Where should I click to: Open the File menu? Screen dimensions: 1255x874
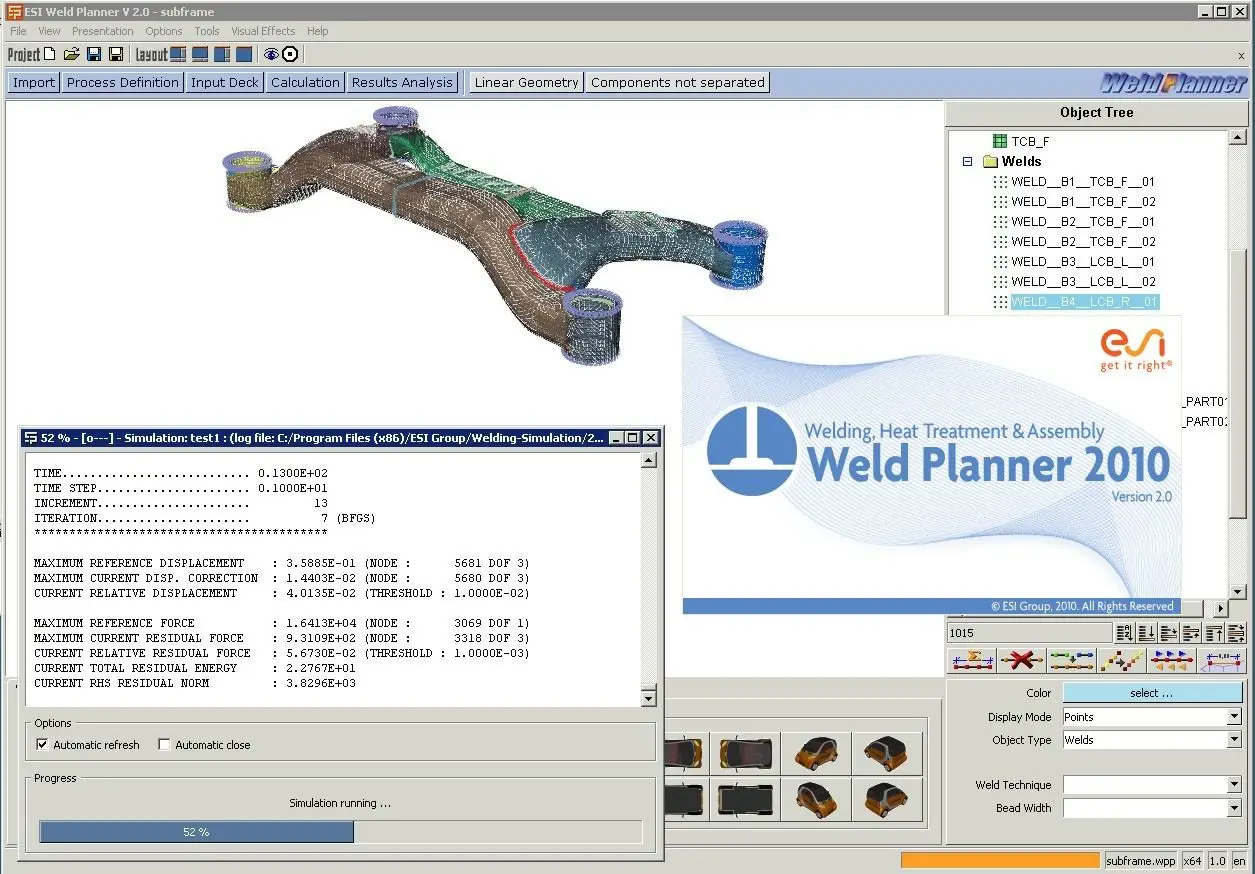tap(18, 31)
